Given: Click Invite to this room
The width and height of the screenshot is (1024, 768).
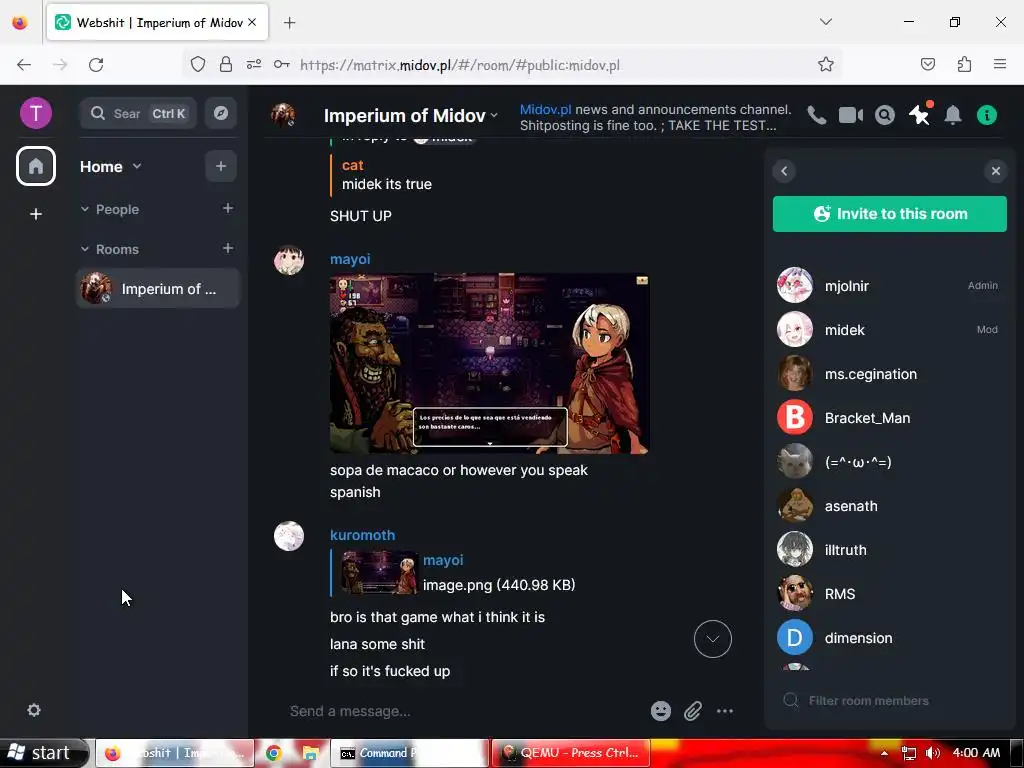Looking at the screenshot, I should click(x=889, y=214).
